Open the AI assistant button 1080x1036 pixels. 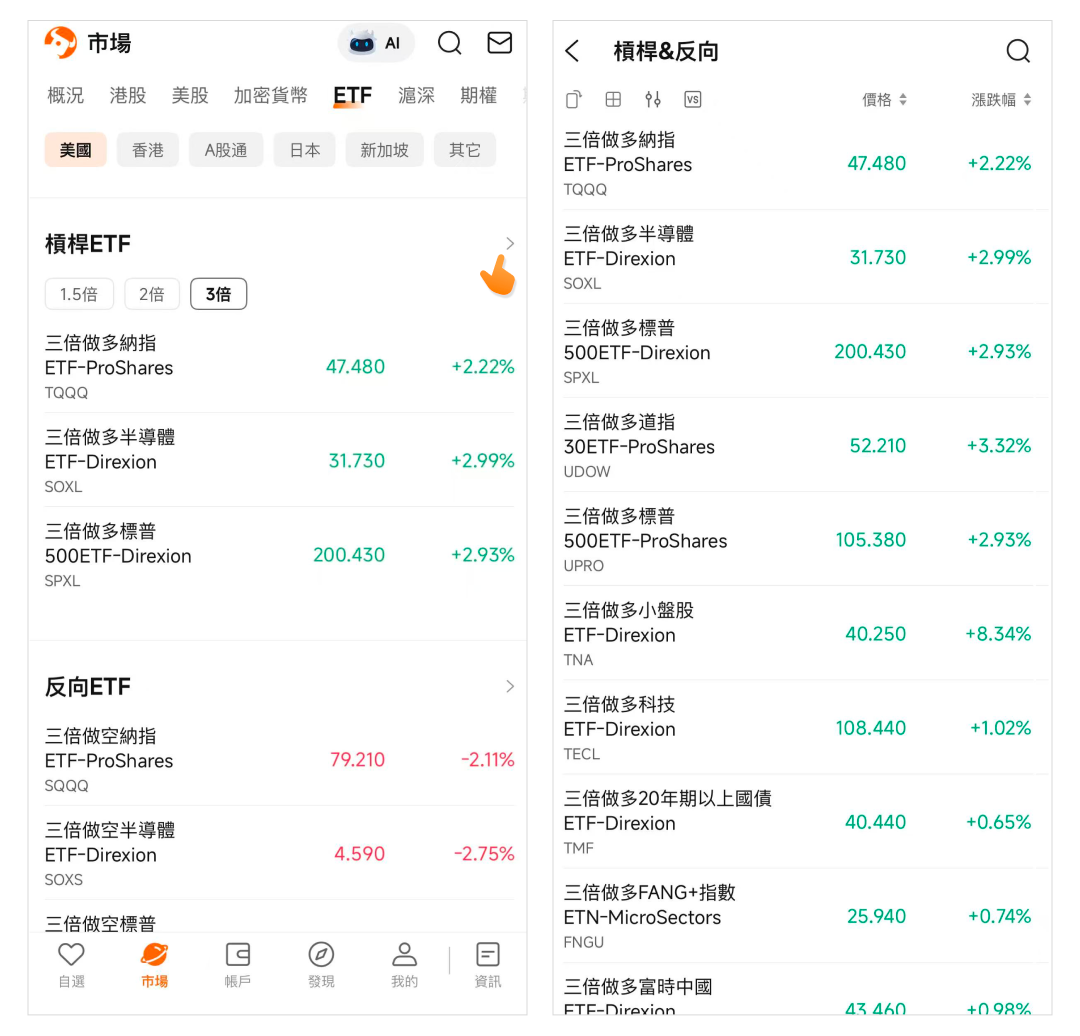376,43
